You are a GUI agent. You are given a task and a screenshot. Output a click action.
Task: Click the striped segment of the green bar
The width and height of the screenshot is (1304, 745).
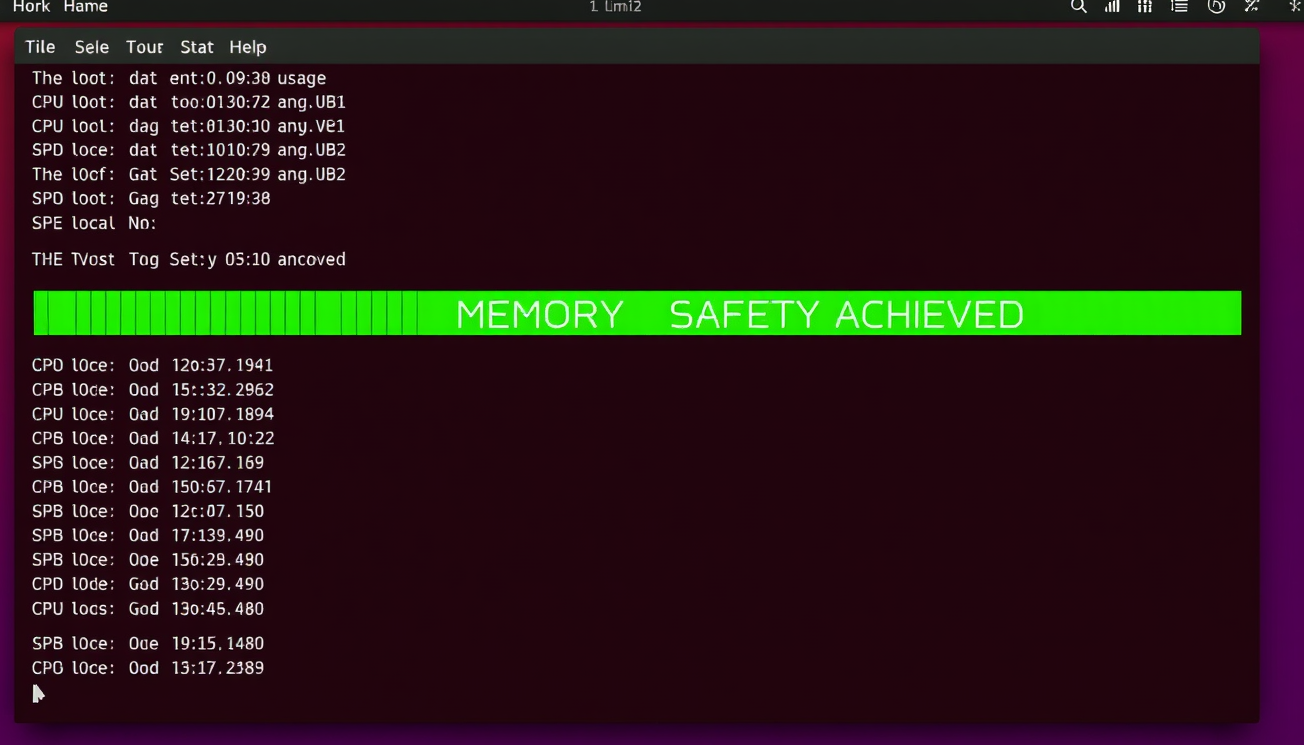coord(226,313)
